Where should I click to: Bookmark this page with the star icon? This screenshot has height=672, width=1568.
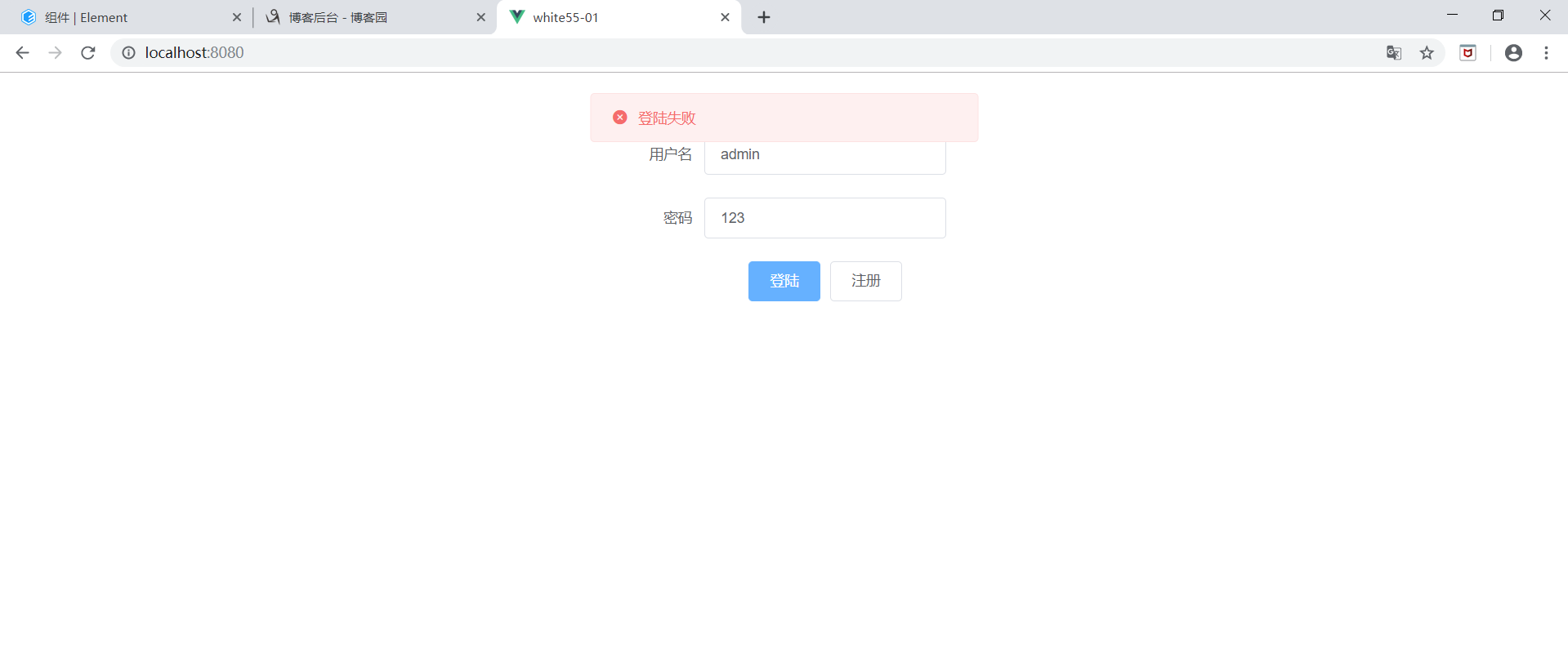pyautogui.click(x=1427, y=53)
